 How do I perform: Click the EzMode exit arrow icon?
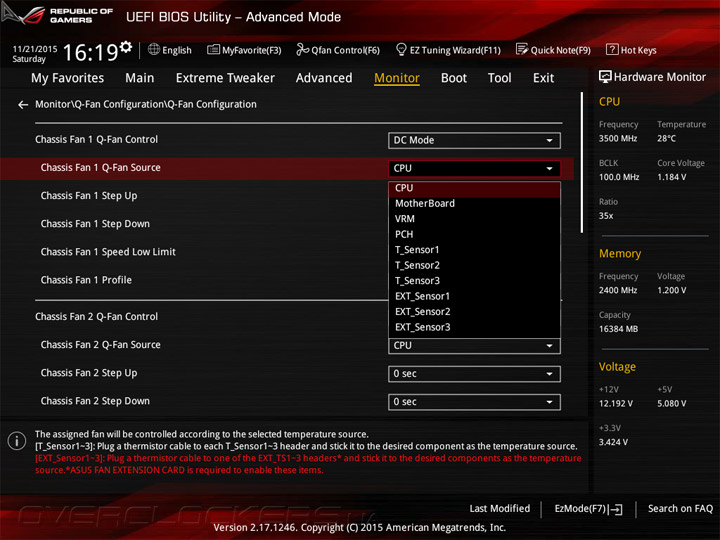tap(616, 509)
